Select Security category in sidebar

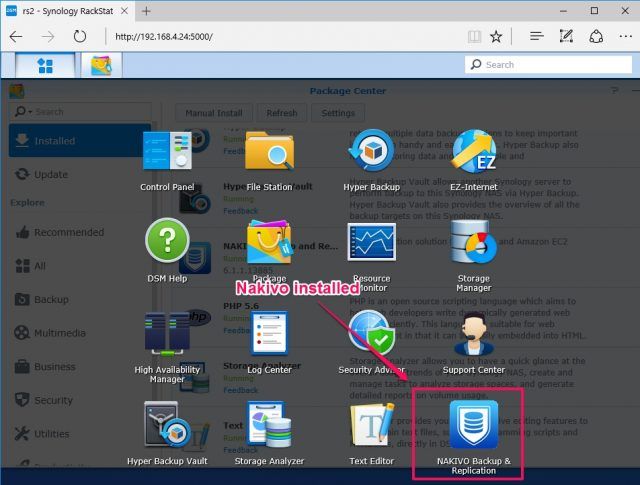(80, 400)
